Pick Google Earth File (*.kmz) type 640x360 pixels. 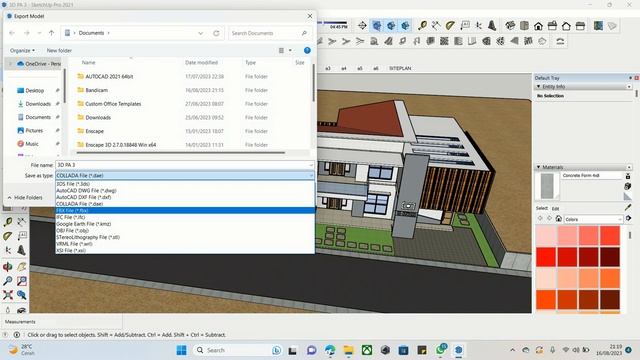pos(185,224)
